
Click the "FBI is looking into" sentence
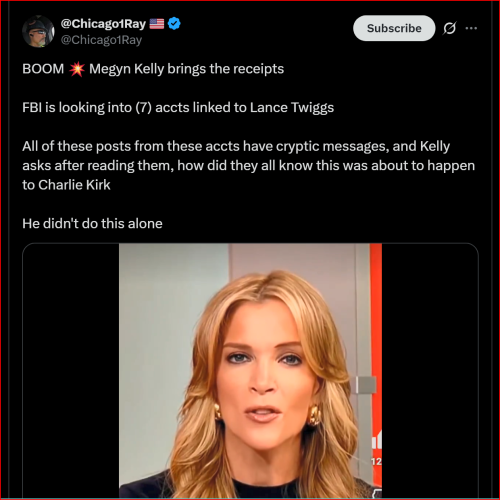tap(178, 108)
